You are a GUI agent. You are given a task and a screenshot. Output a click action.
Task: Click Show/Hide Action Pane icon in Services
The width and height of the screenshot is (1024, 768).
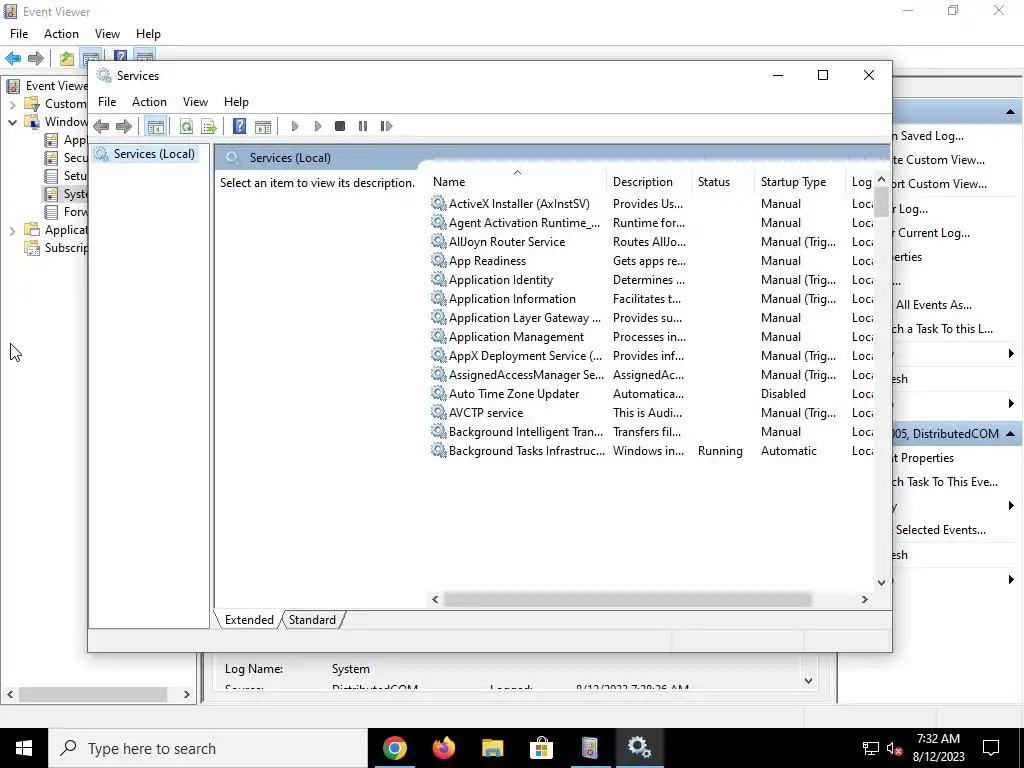(x=263, y=126)
